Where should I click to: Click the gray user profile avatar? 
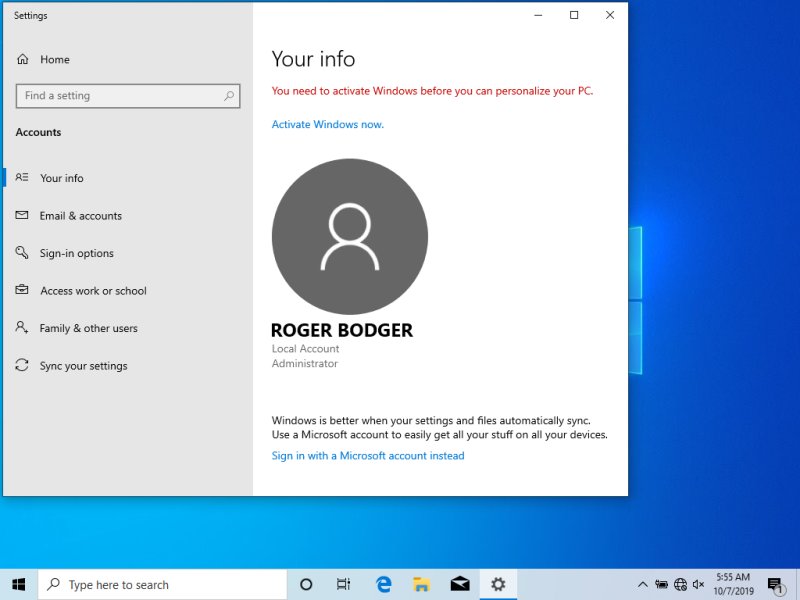[349, 237]
